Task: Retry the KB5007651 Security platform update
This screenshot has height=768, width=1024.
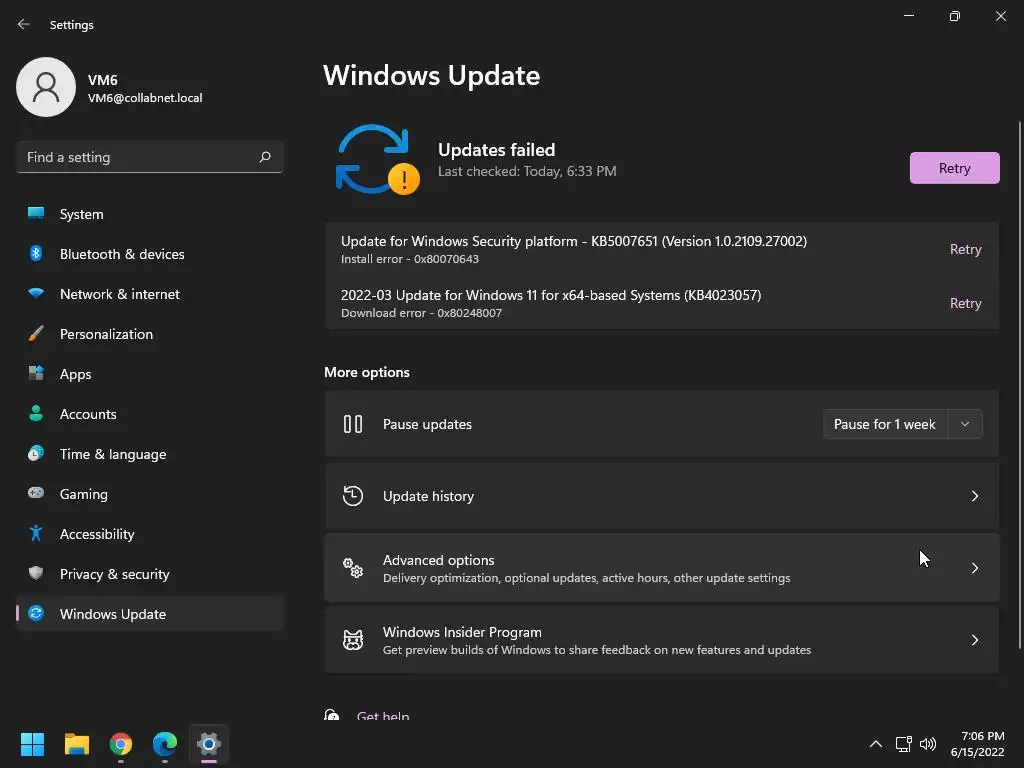Action: (x=965, y=249)
